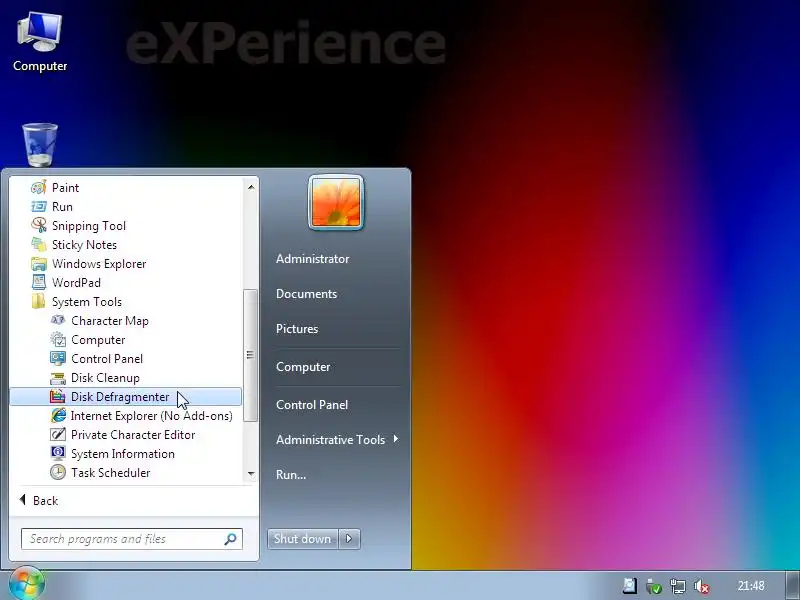The width and height of the screenshot is (800, 600).
Task: Launch WordPad
Action: click(x=126, y=283)
